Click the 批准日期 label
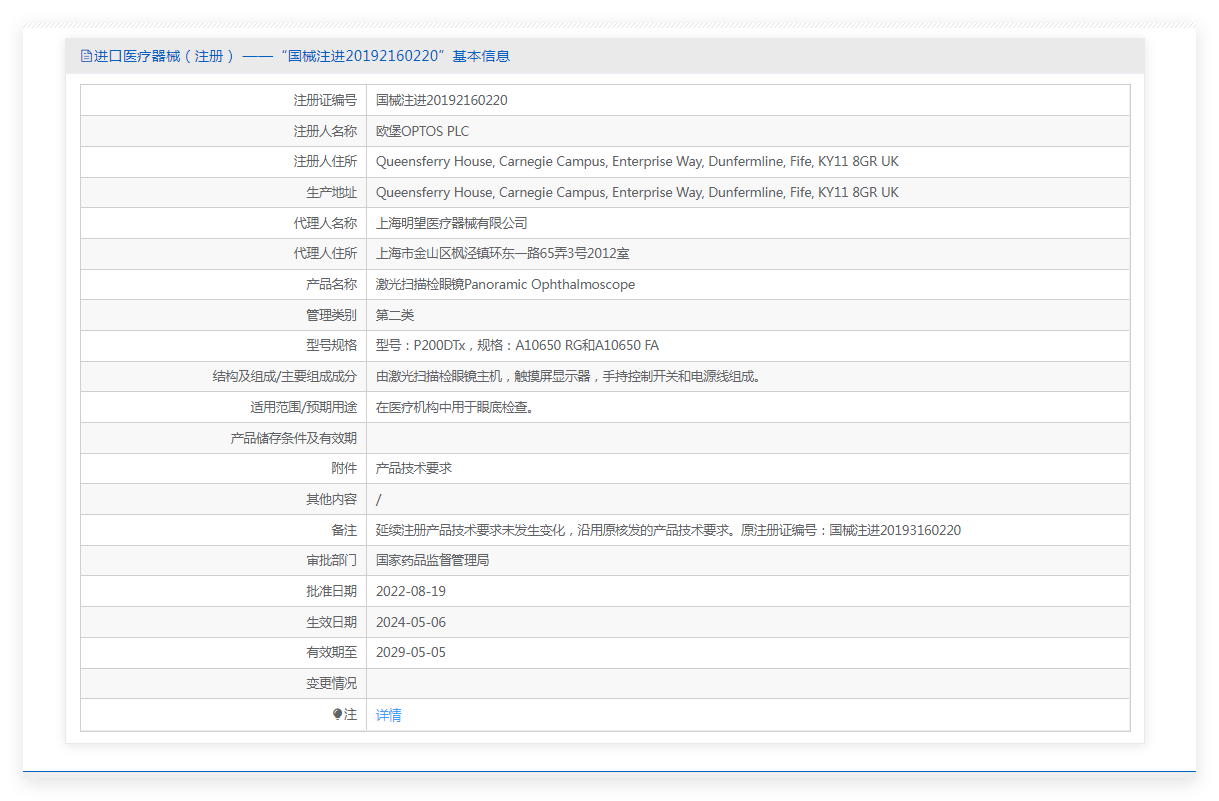The image size is (1219, 801). [x=331, y=591]
